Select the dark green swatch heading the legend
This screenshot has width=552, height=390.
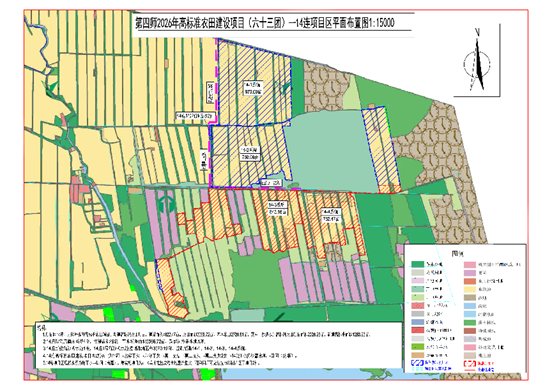(418, 264)
